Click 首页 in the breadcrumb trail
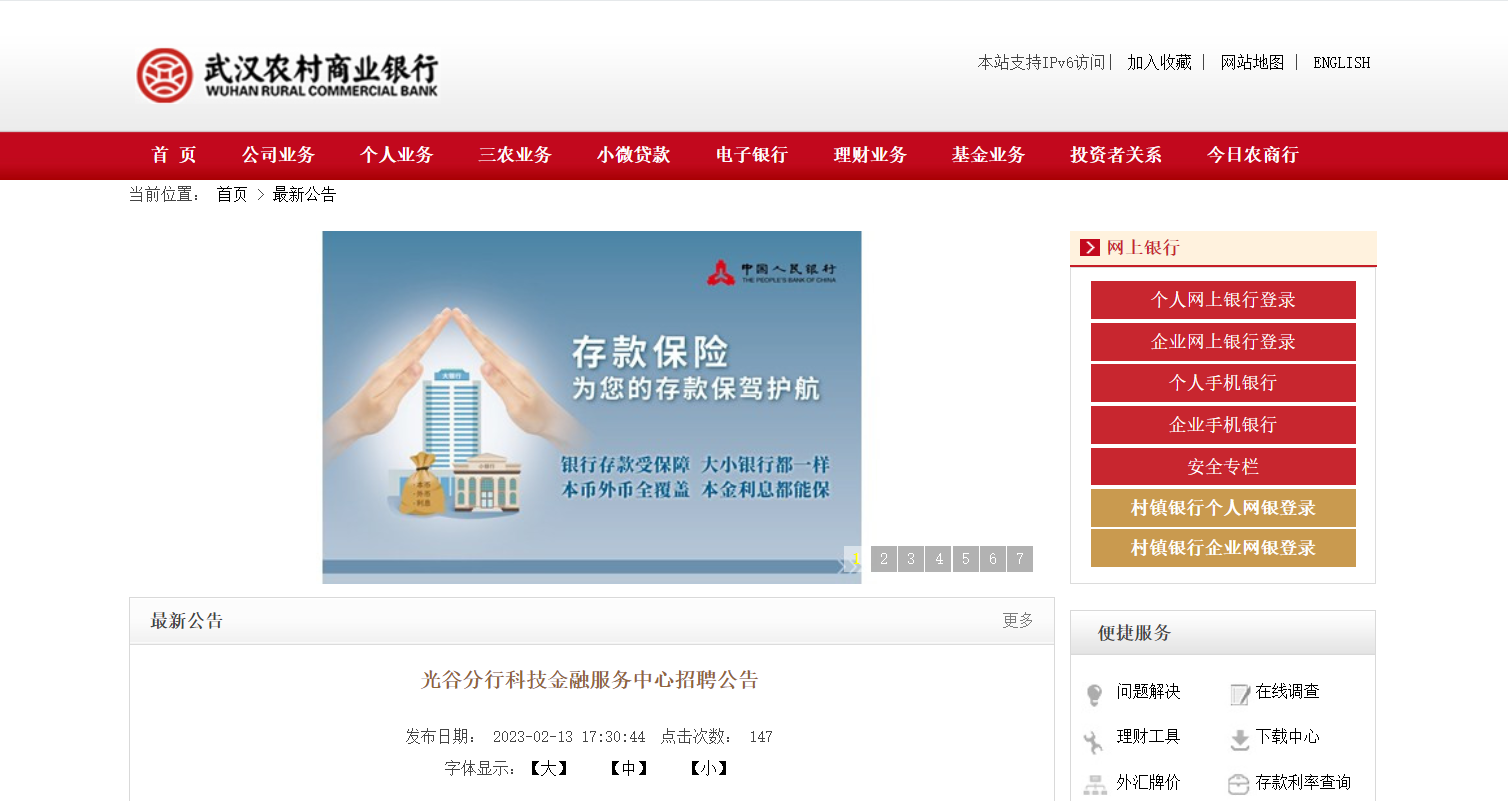Screen dimensions: 1508x801 (232, 194)
